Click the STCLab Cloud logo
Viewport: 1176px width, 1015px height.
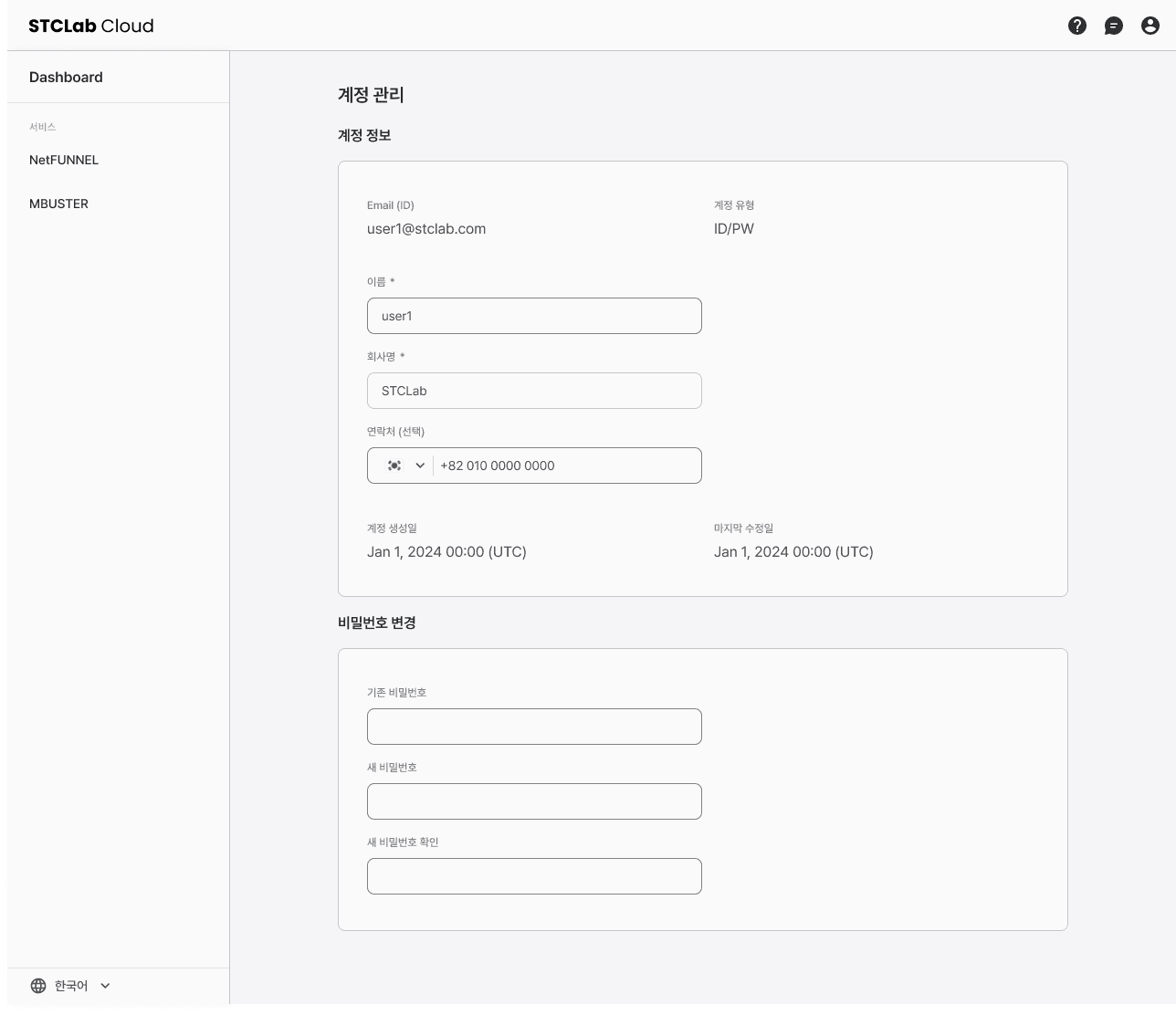pos(91,26)
